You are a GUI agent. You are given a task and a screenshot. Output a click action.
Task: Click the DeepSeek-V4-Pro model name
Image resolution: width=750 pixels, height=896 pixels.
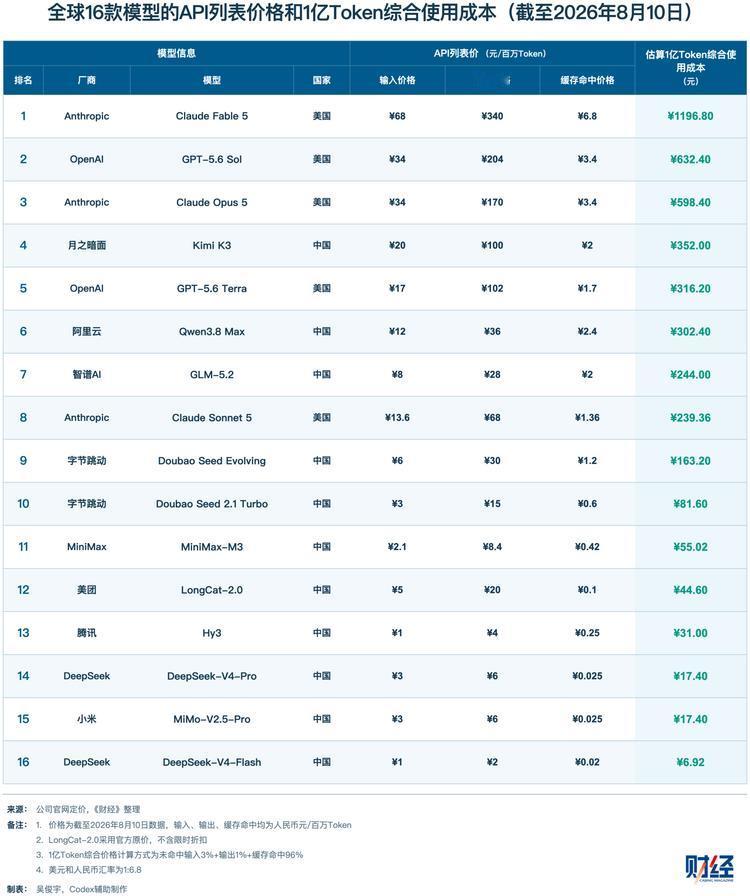coord(212,676)
